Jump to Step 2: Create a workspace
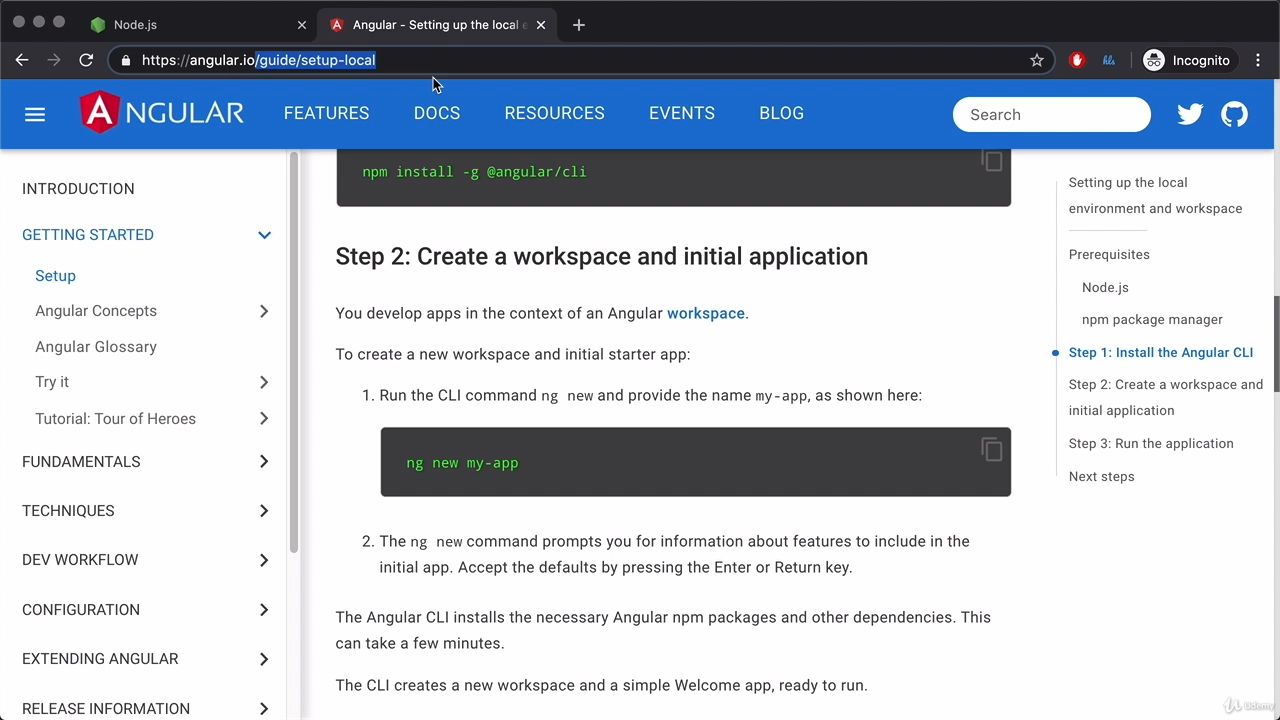This screenshot has height=720, width=1280. [1166, 397]
